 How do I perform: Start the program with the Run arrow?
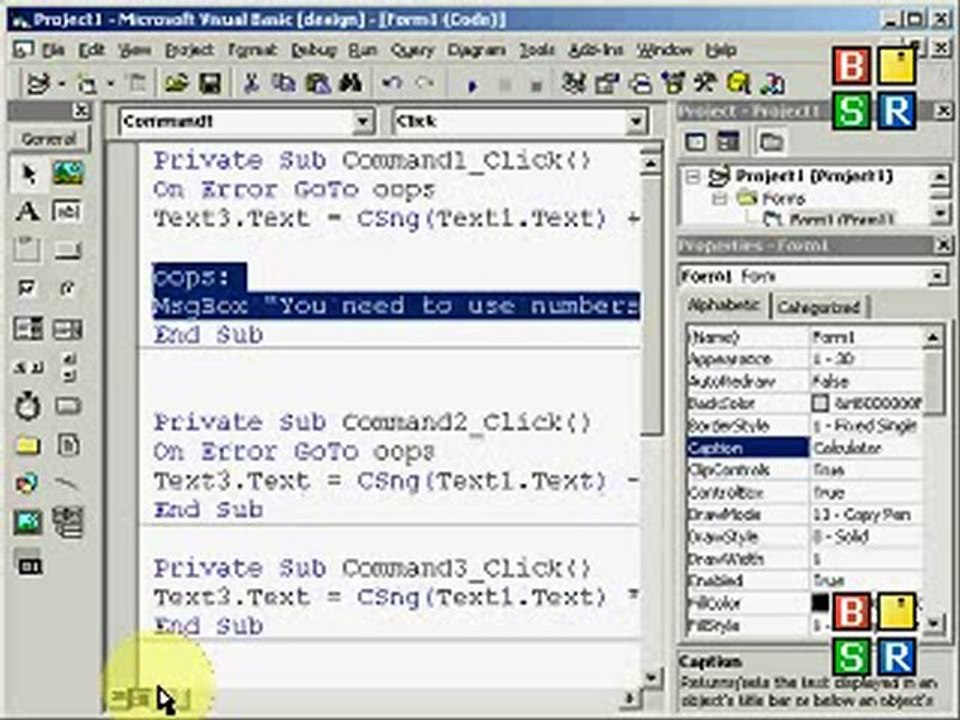tap(472, 86)
